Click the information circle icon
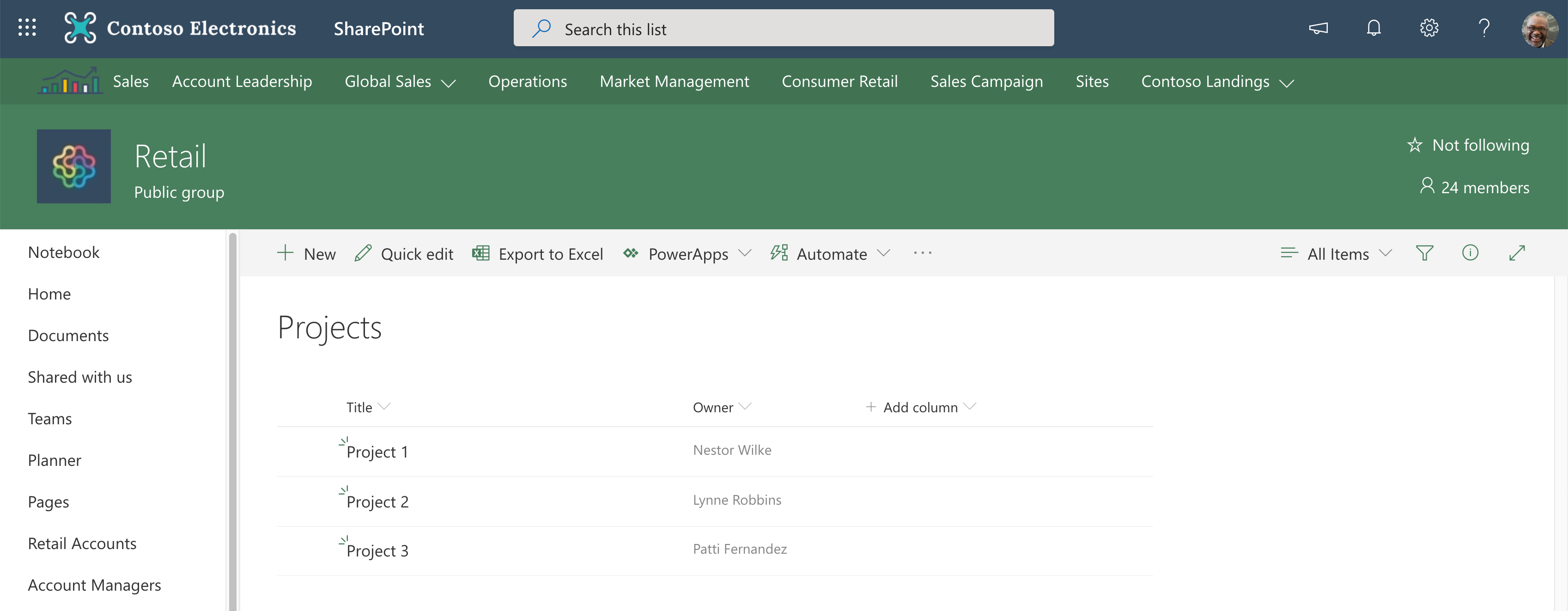This screenshot has width=1568, height=611. pyautogui.click(x=1470, y=252)
